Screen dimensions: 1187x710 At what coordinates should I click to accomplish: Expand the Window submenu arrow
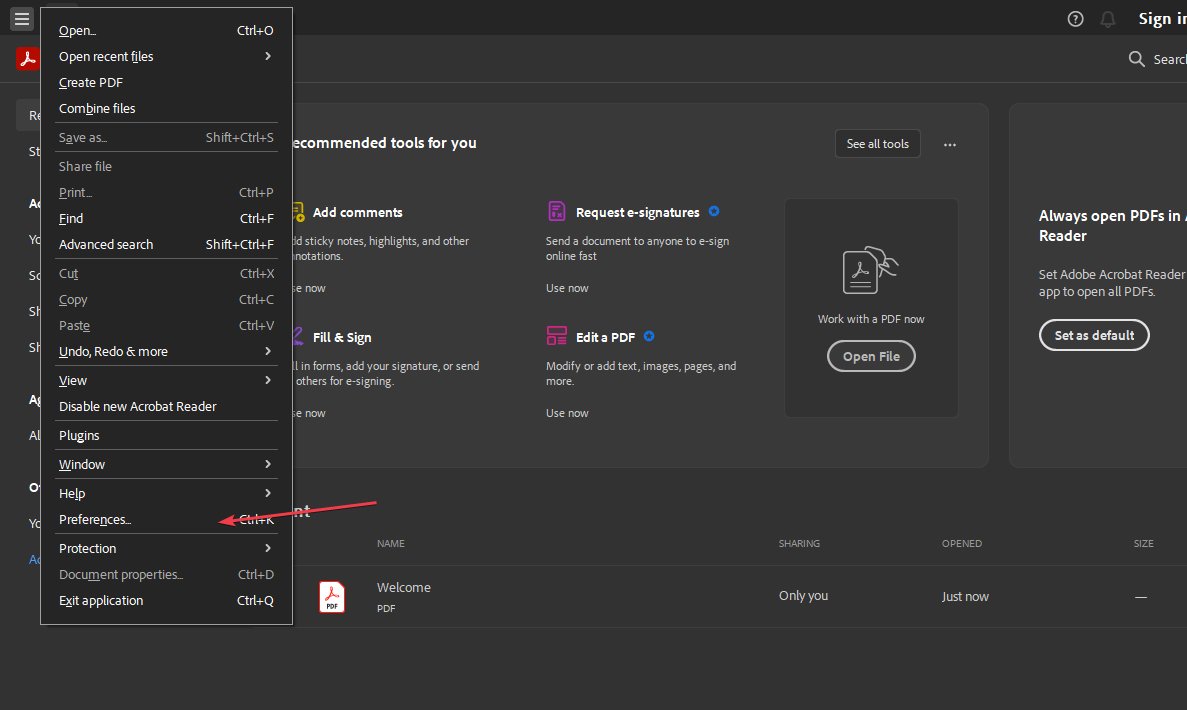point(268,464)
